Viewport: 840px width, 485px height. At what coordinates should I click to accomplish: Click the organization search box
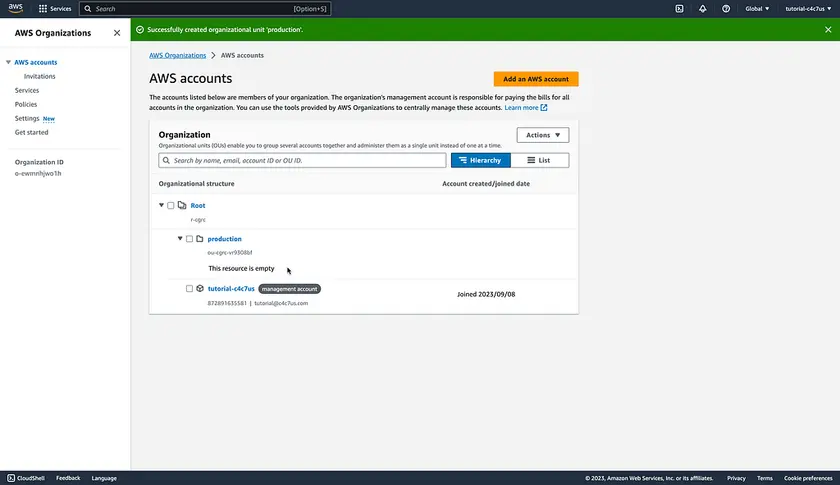pyautogui.click(x=302, y=160)
